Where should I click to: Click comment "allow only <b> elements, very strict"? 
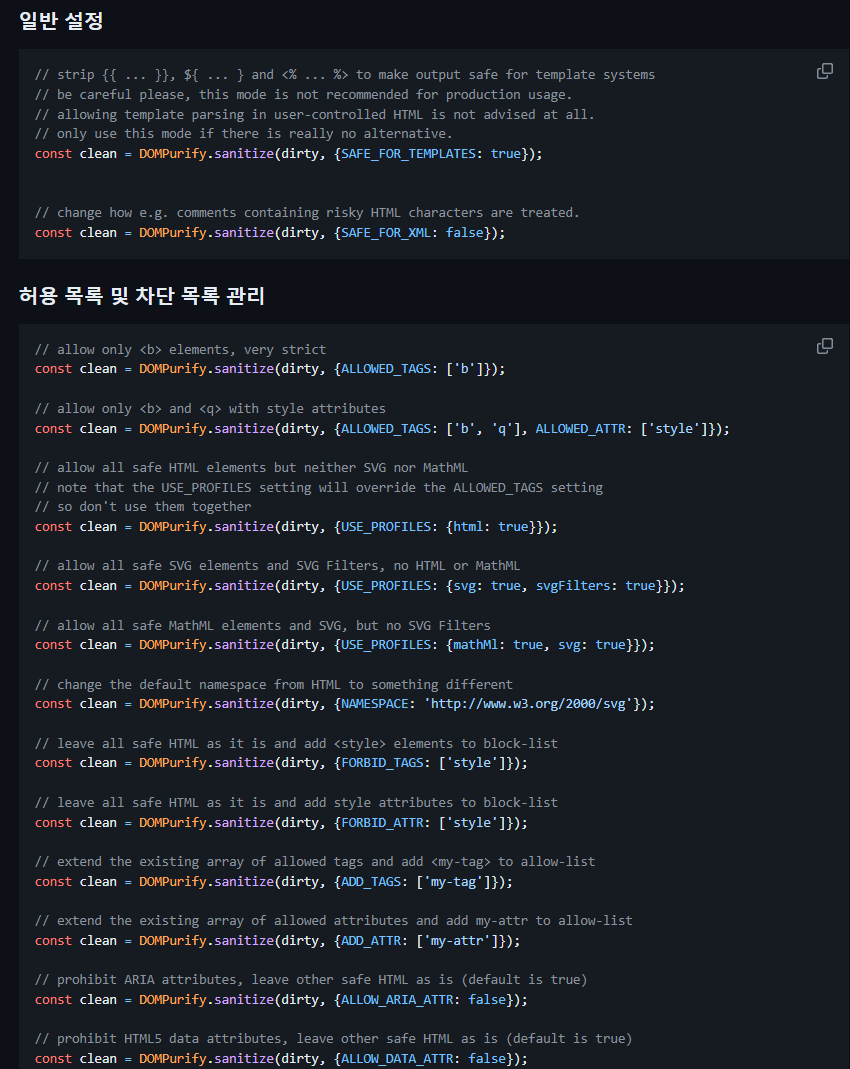coord(180,350)
